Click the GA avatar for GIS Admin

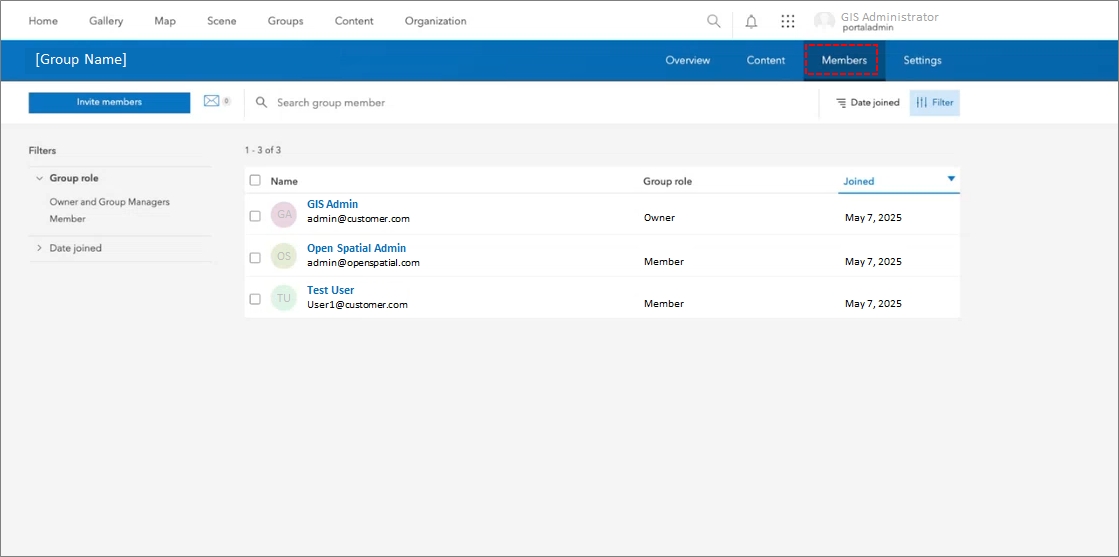pos(284,214)
